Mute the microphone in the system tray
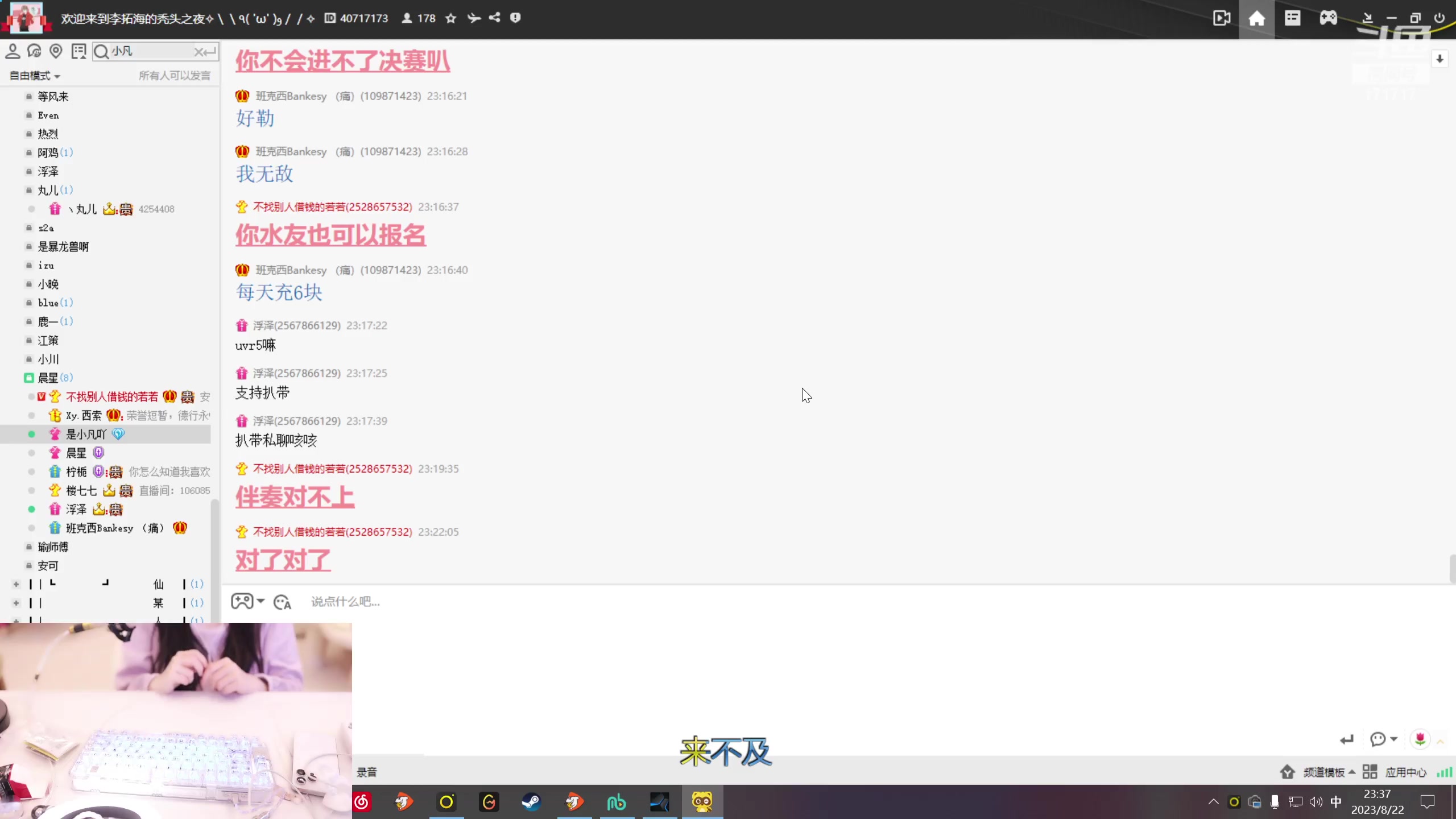The height and width of the screenshot is (819, 1456). 1275,802
